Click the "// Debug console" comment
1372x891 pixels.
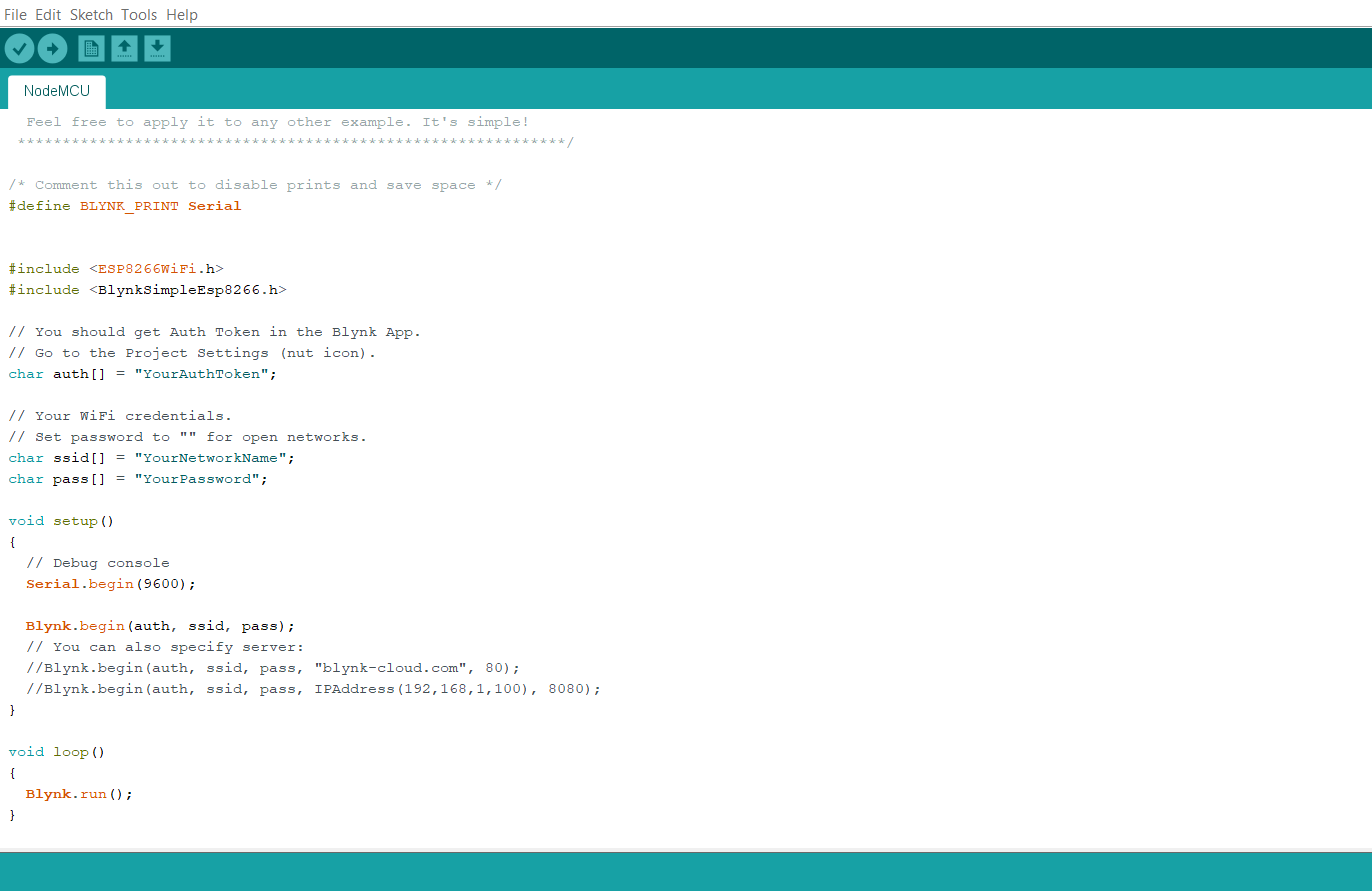click(98, 563)
